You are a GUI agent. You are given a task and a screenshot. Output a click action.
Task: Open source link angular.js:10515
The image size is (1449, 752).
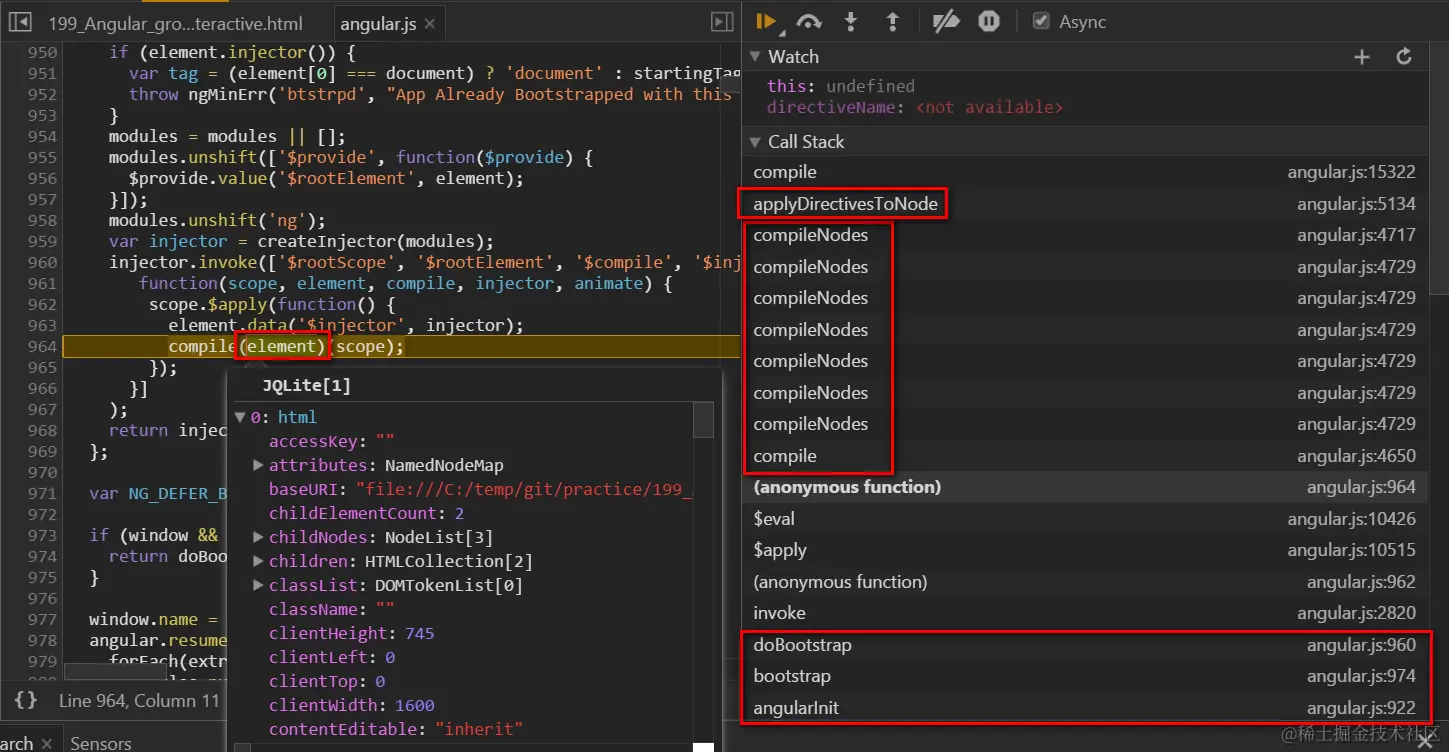click(1351, 550)
